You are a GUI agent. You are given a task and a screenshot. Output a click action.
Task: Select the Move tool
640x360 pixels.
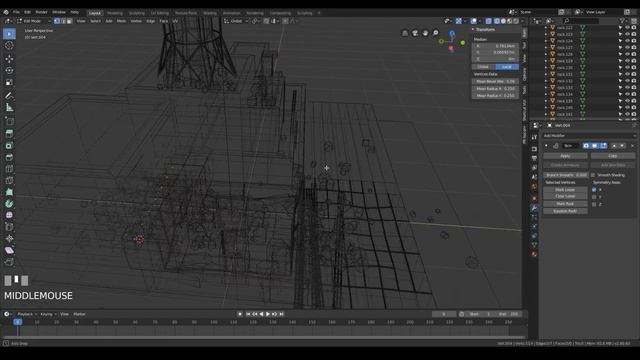[x=9, y=59]
